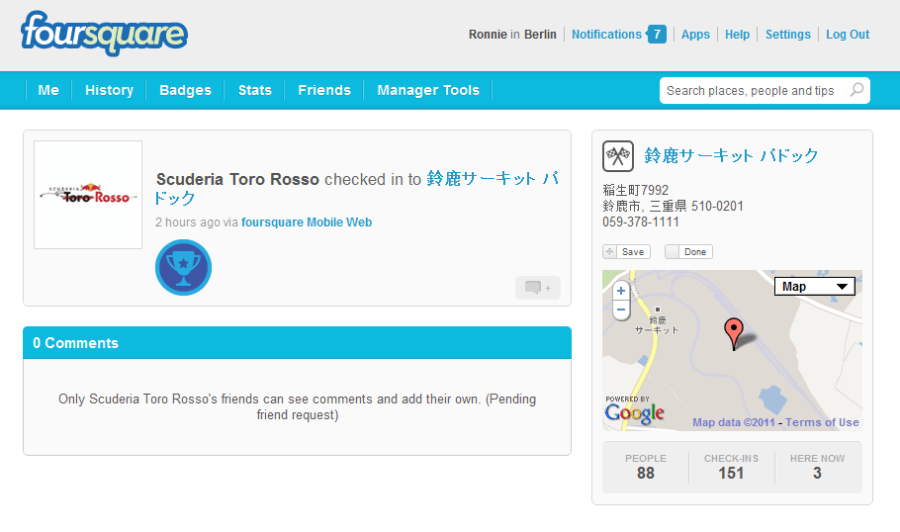Click the '2 hours ago' timestamp
Screen dimensions: 900x532
[x=188, y=222]
